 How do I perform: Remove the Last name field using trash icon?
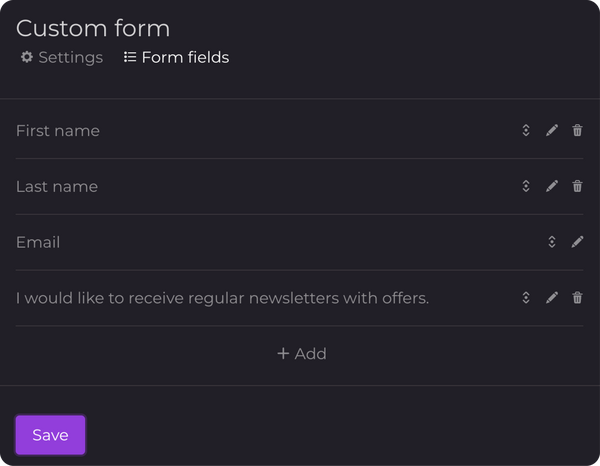click(x=577, y=186)
